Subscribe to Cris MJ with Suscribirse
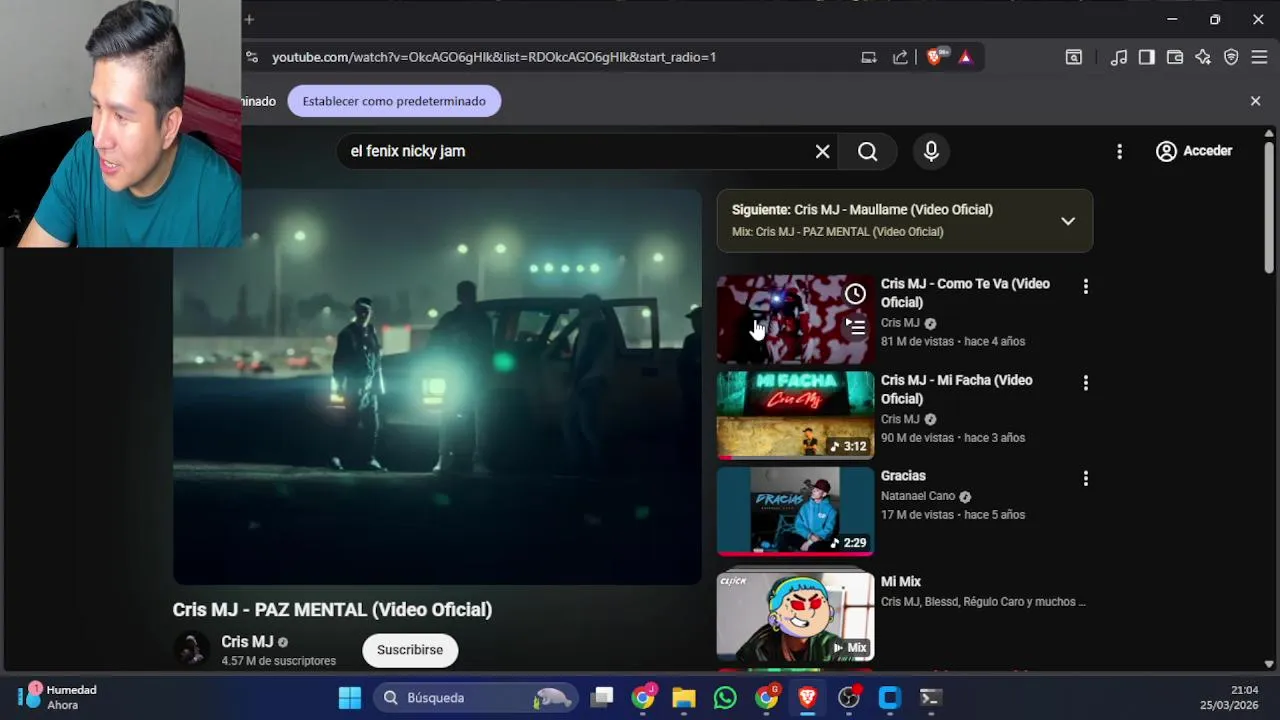 tap(410, 650)
